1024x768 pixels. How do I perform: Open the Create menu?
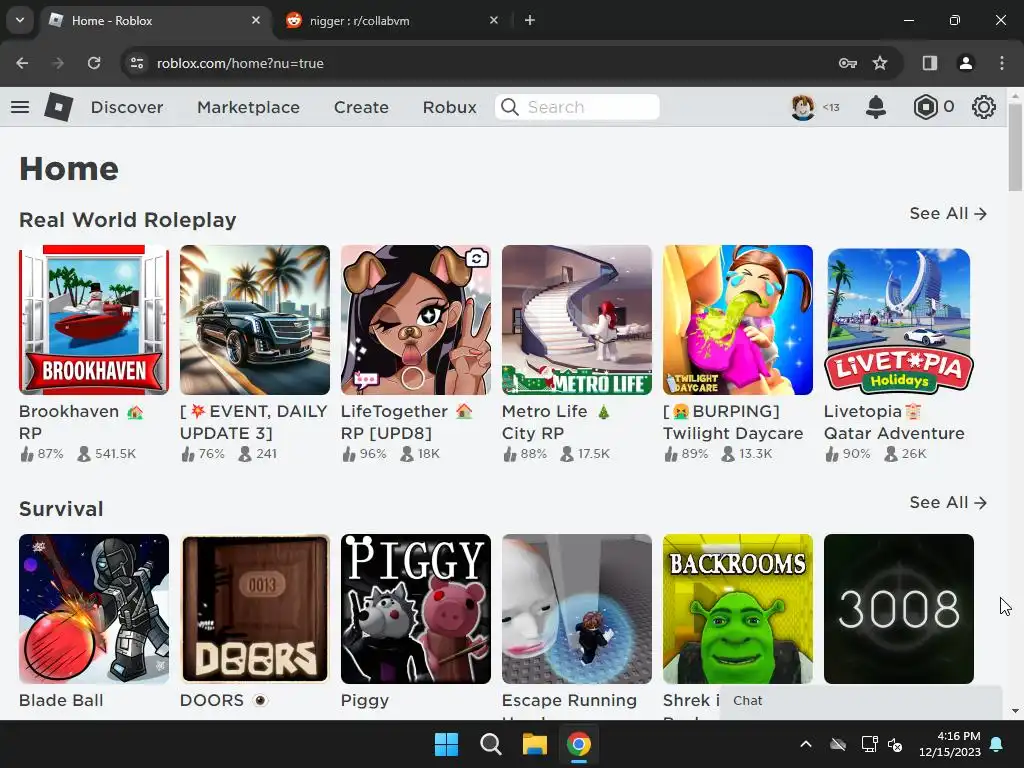361,107
